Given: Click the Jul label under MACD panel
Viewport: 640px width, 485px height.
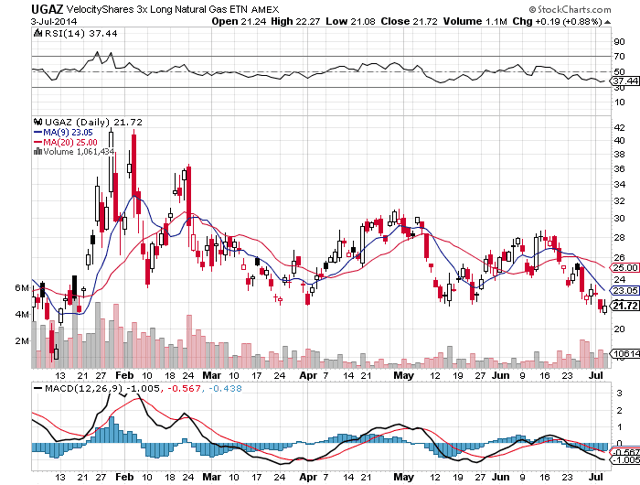Looking at the screenshot, I should pyautogui.click(x=596, y=477).
